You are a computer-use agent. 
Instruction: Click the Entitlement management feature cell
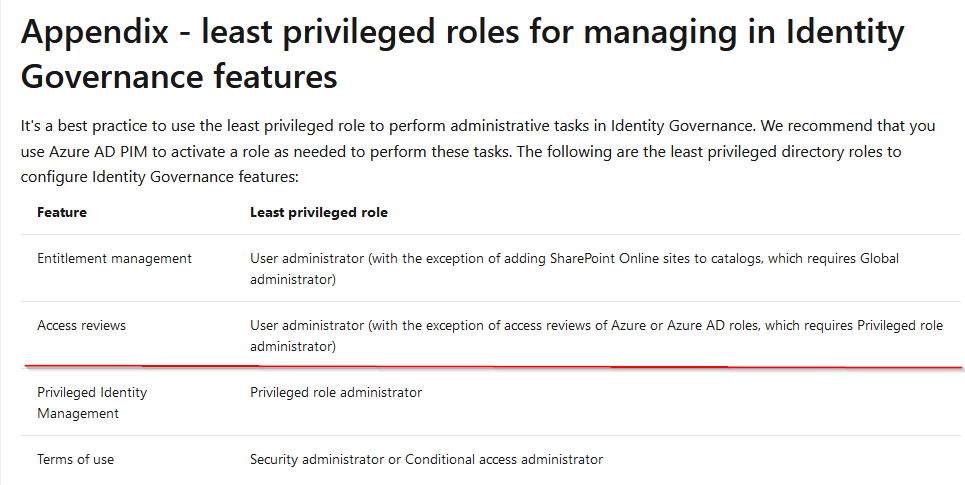pos(114,259)
